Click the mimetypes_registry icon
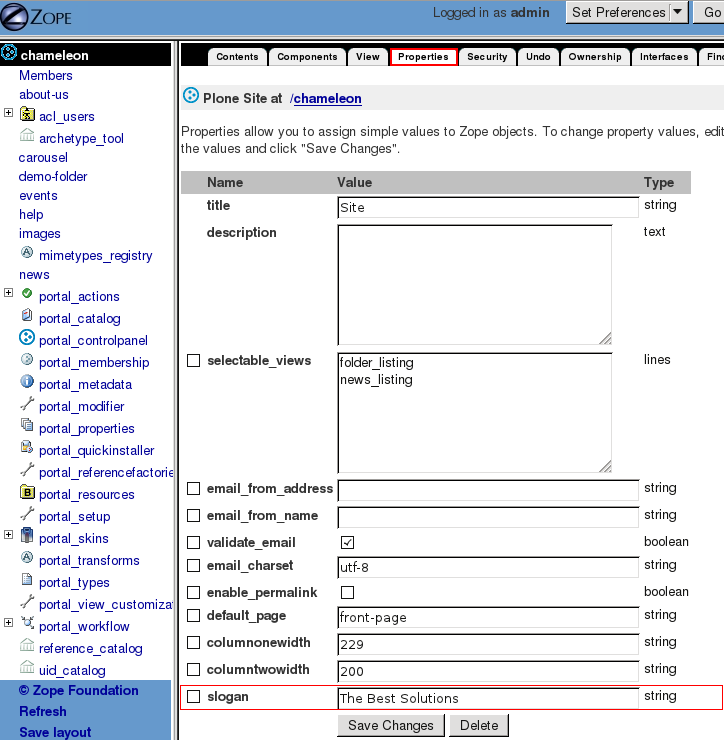The width and height of the screenshot is (724, 740). [27, 252]
